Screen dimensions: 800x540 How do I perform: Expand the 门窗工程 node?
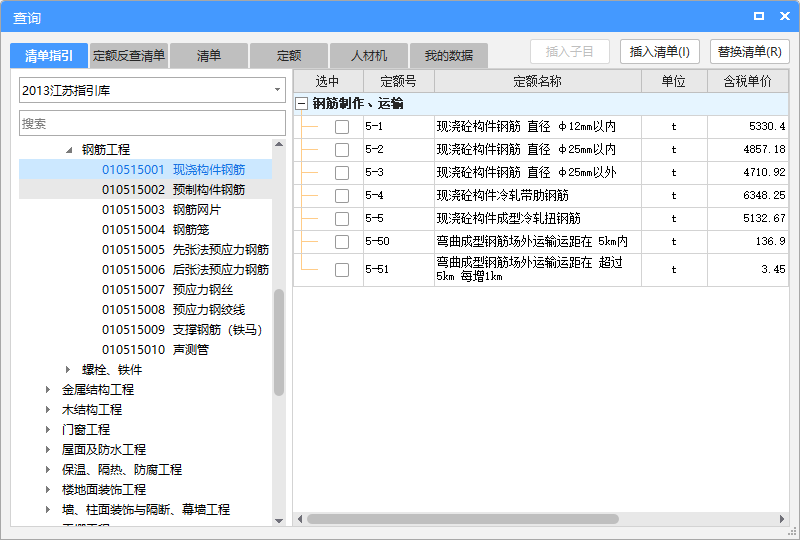coord(48,429)
